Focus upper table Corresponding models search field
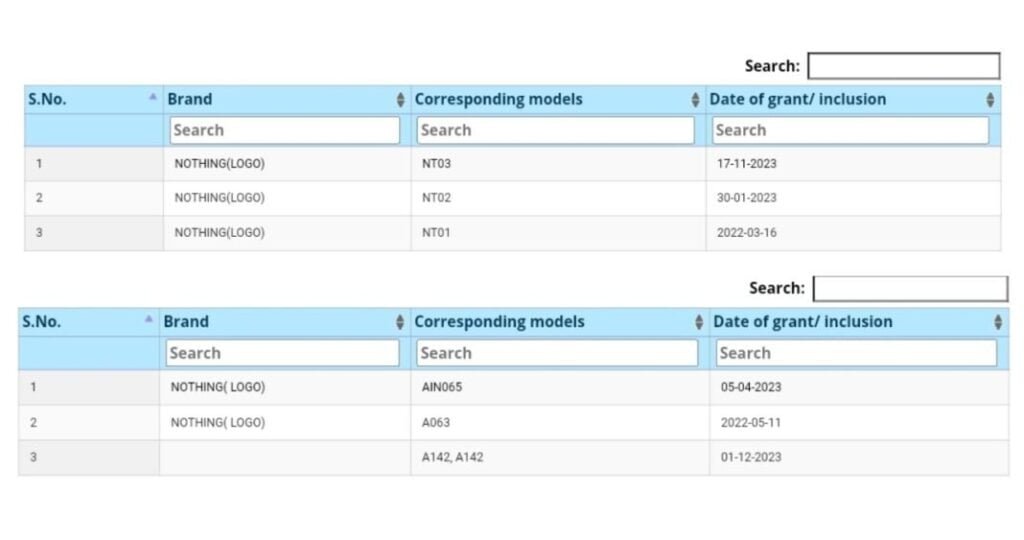Screen dimensions: 1024x540 [x=556, y=130]
